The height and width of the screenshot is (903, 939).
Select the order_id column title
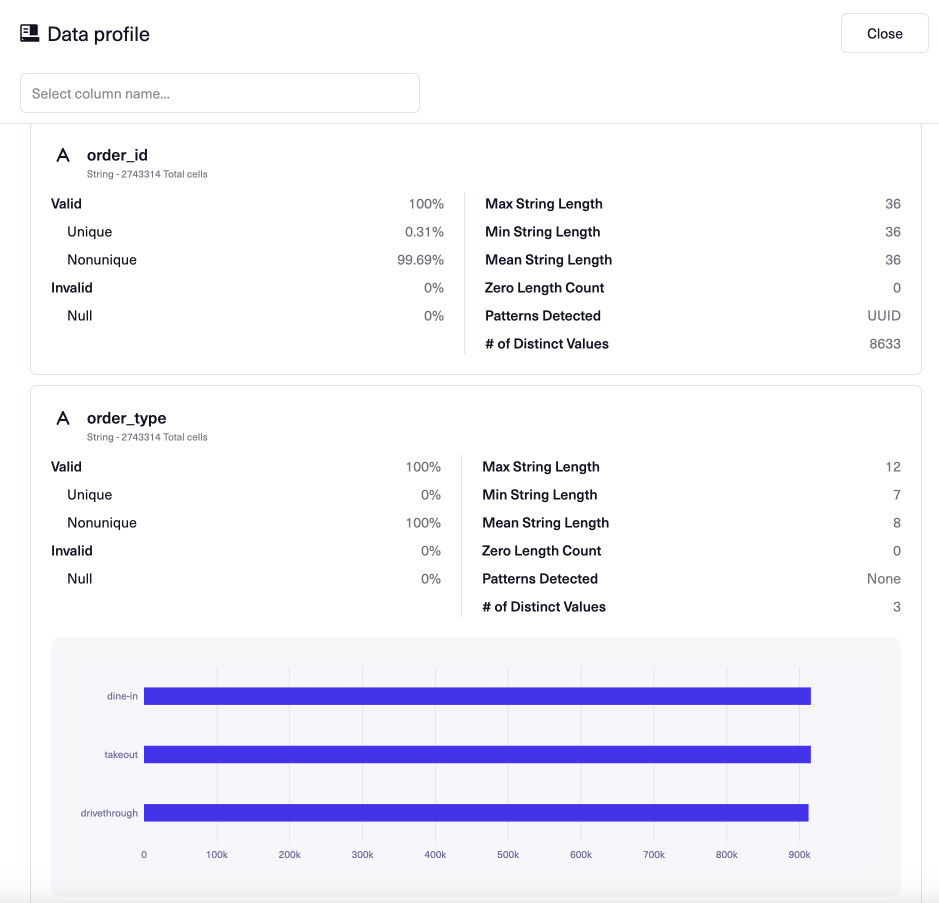117,155
